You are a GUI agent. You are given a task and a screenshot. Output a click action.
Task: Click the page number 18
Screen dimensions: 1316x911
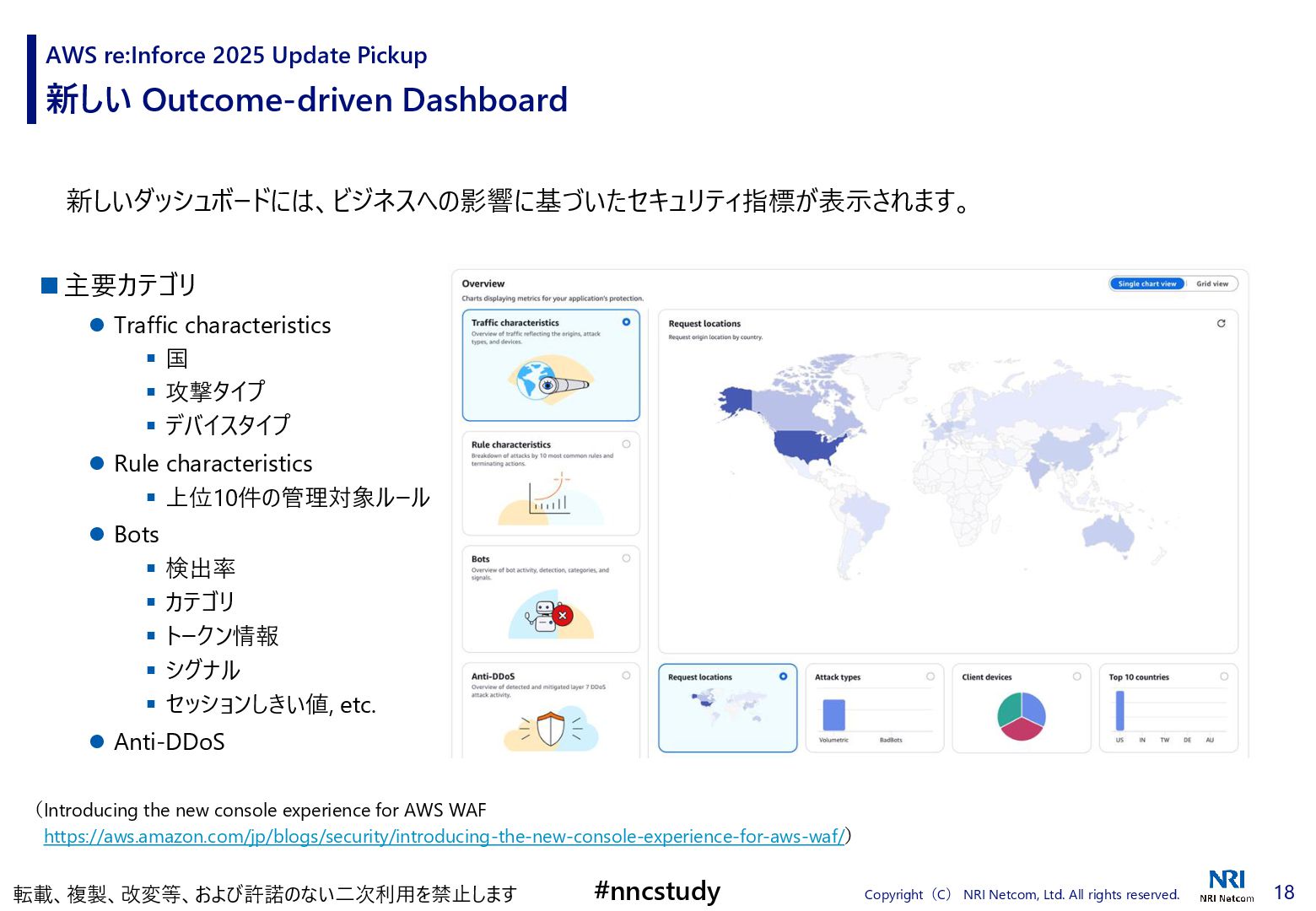pyautogui.click(x=1284, y=892)
